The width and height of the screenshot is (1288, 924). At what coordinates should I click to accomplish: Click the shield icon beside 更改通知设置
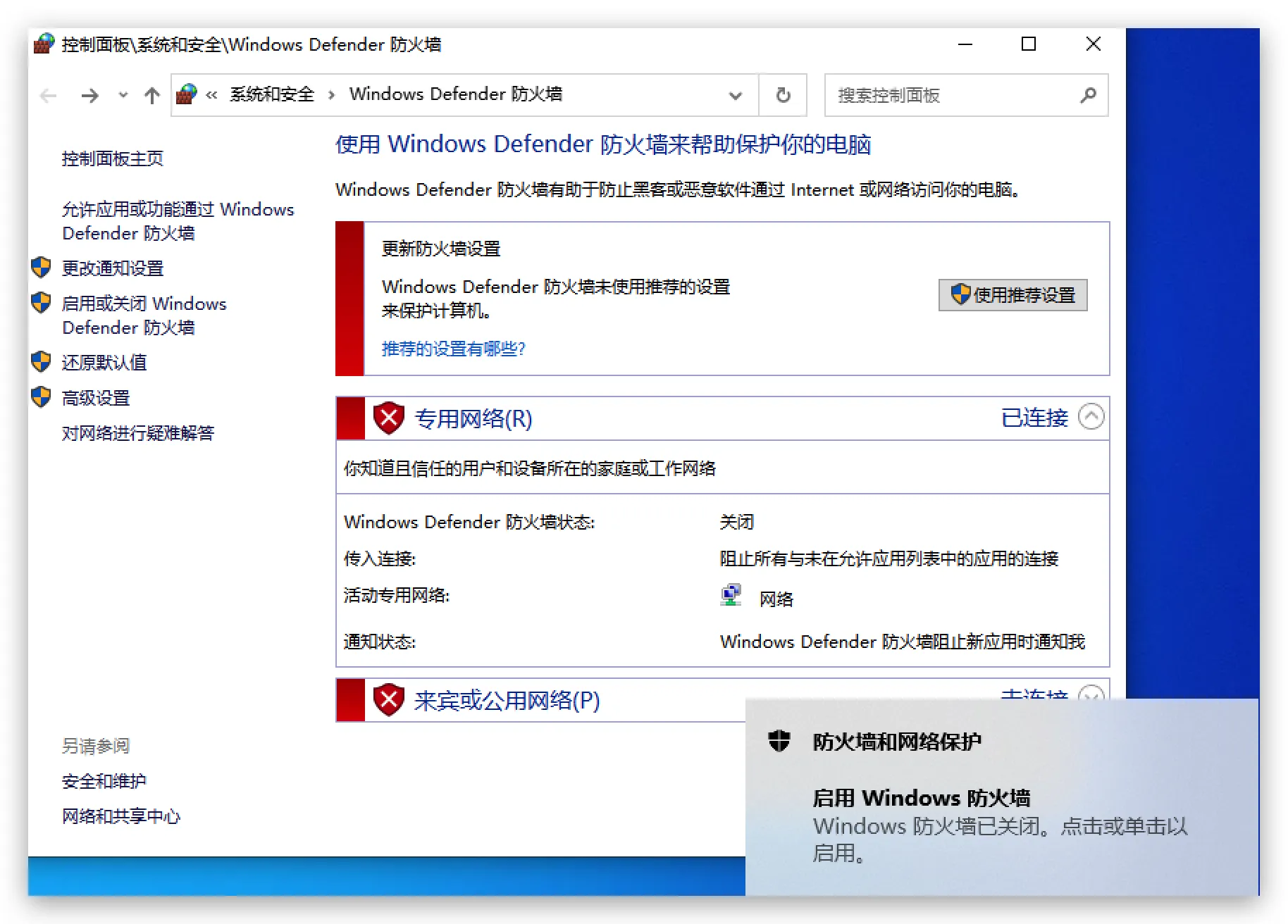(41, 268)
